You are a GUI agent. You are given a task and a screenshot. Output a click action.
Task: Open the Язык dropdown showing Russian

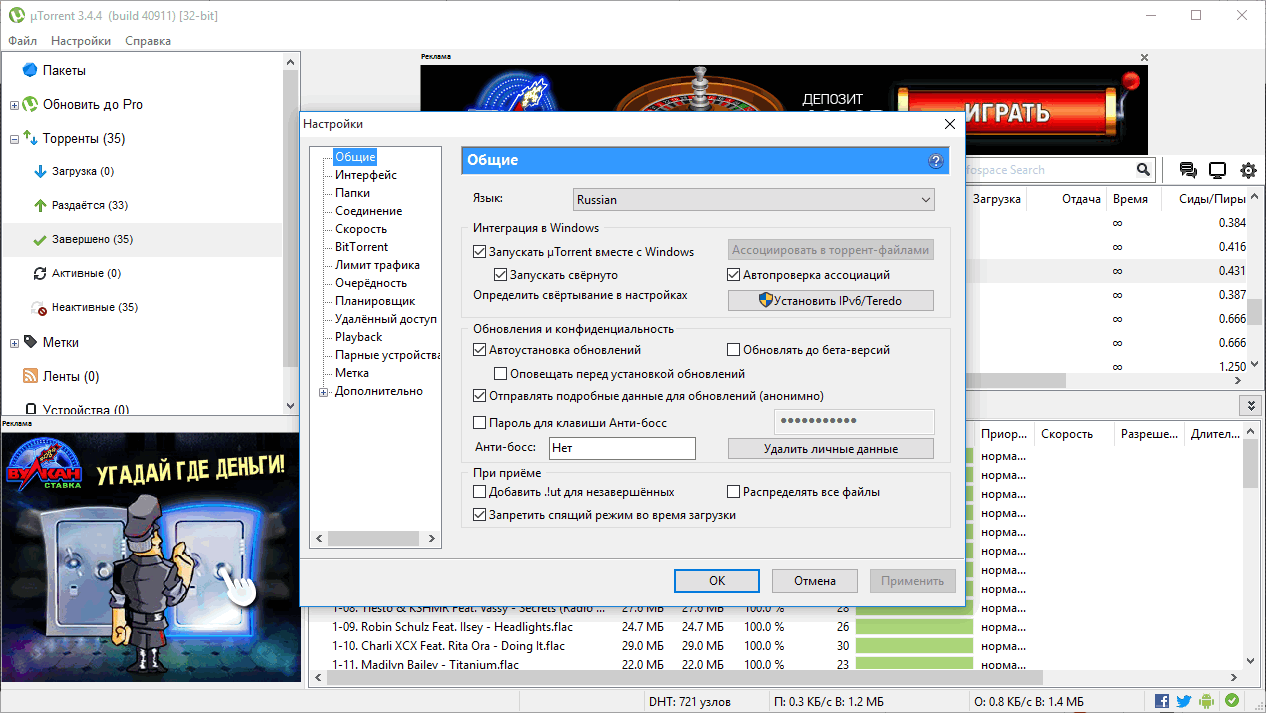point(754,199)
